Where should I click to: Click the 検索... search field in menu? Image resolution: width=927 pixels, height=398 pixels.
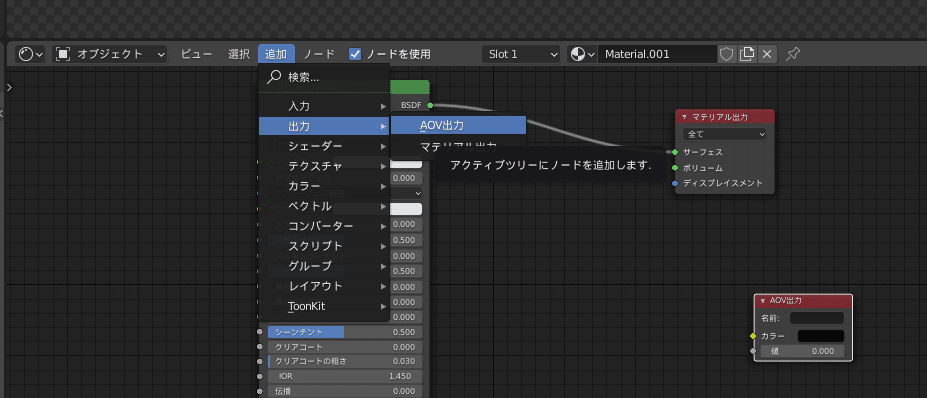click(x=324, y=77)
